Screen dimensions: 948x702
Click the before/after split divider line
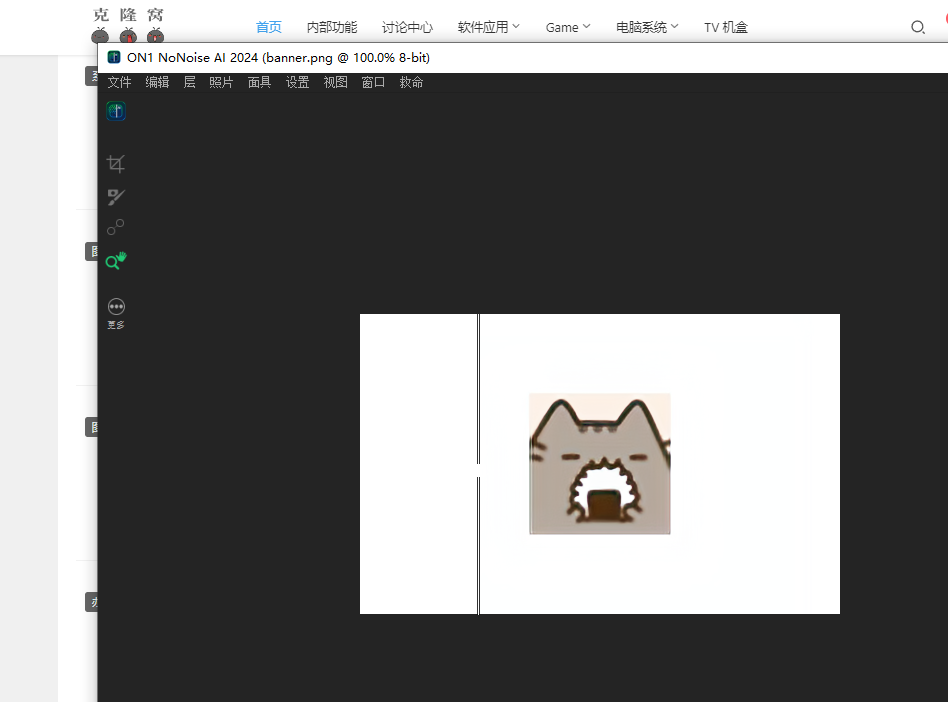tap(478, 464)
